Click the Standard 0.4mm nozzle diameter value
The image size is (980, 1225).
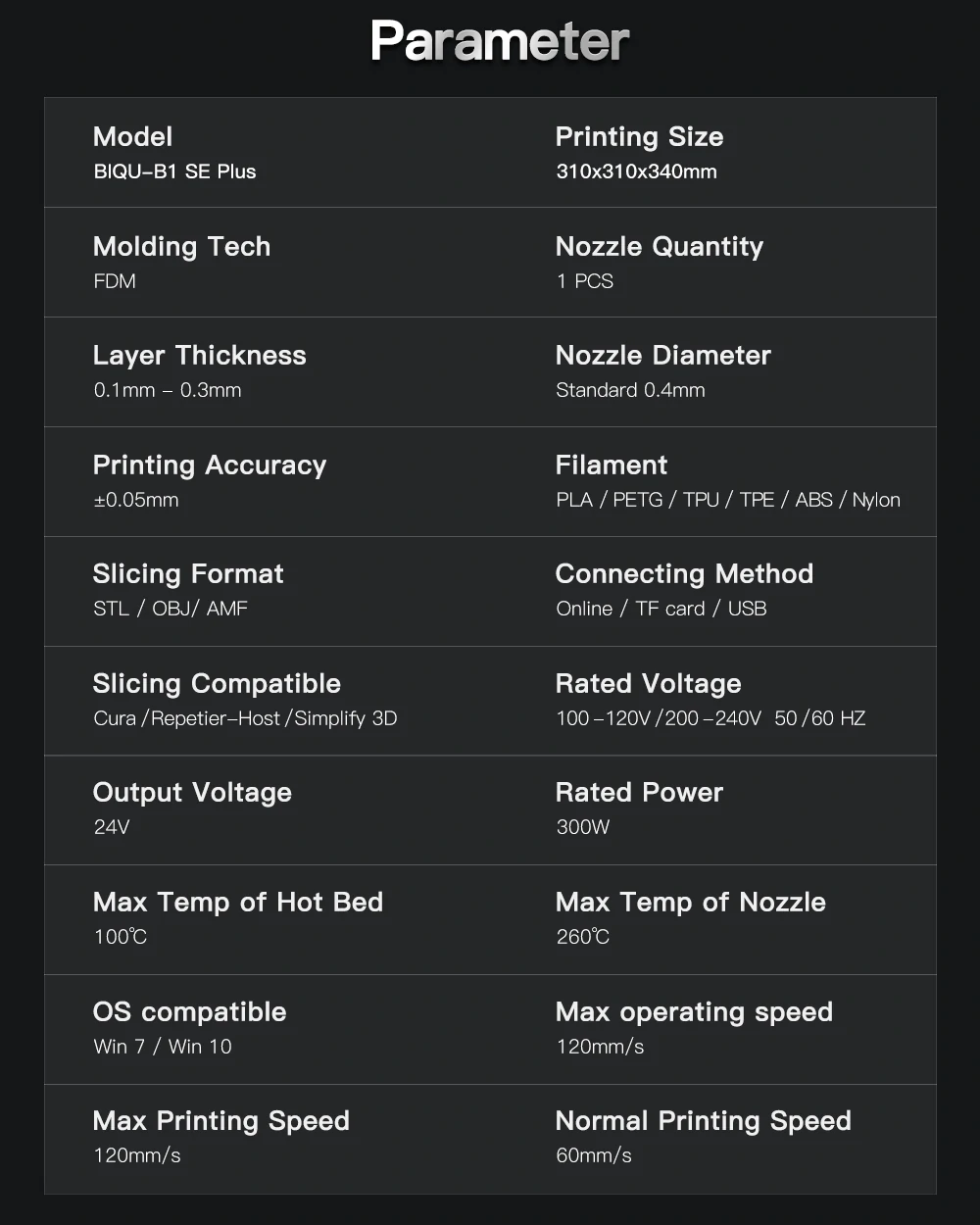[630, 390]
